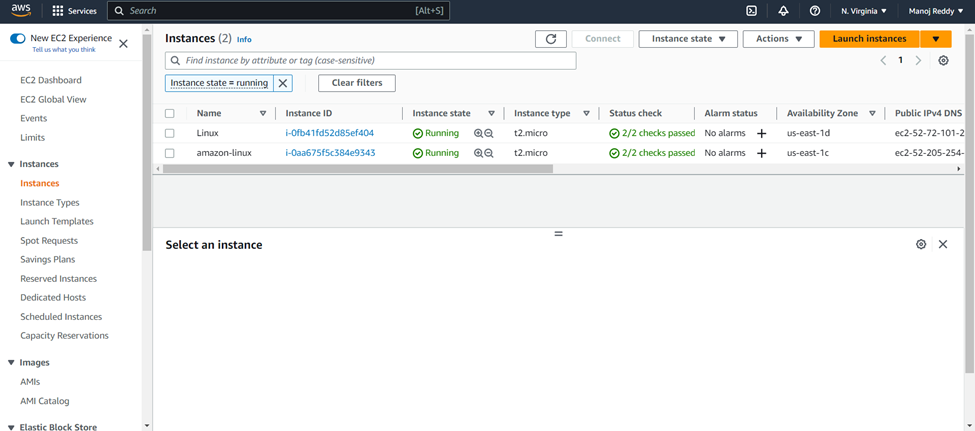This screenshot has height=431, width=975.
Task: Zoom out icon on amazon-linux row state
Action: coord(489,153)
